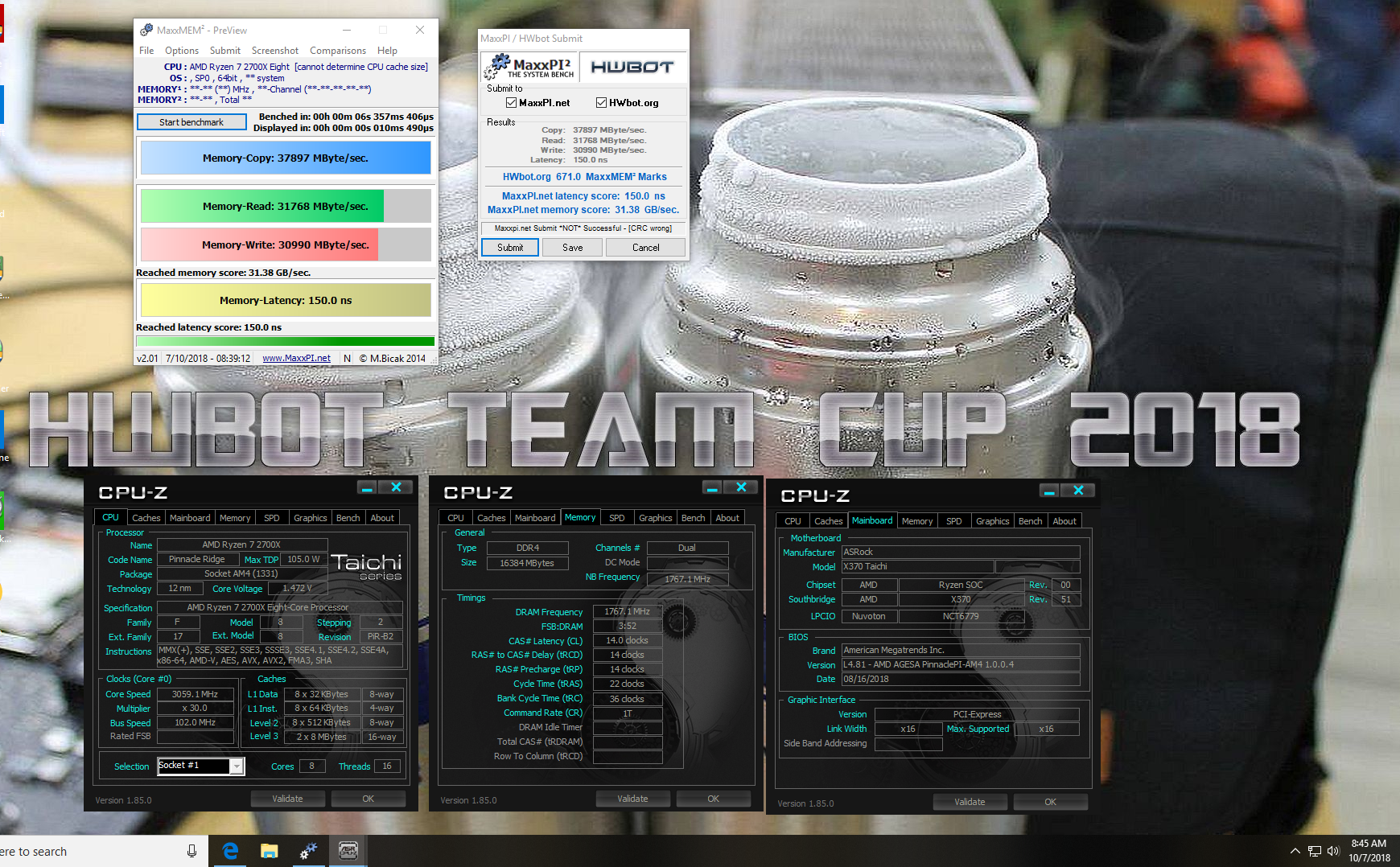This screenshot has width=1400, height=867.
Task: Open the Socket #1 selection dropdown
Action: coord(237,766)
